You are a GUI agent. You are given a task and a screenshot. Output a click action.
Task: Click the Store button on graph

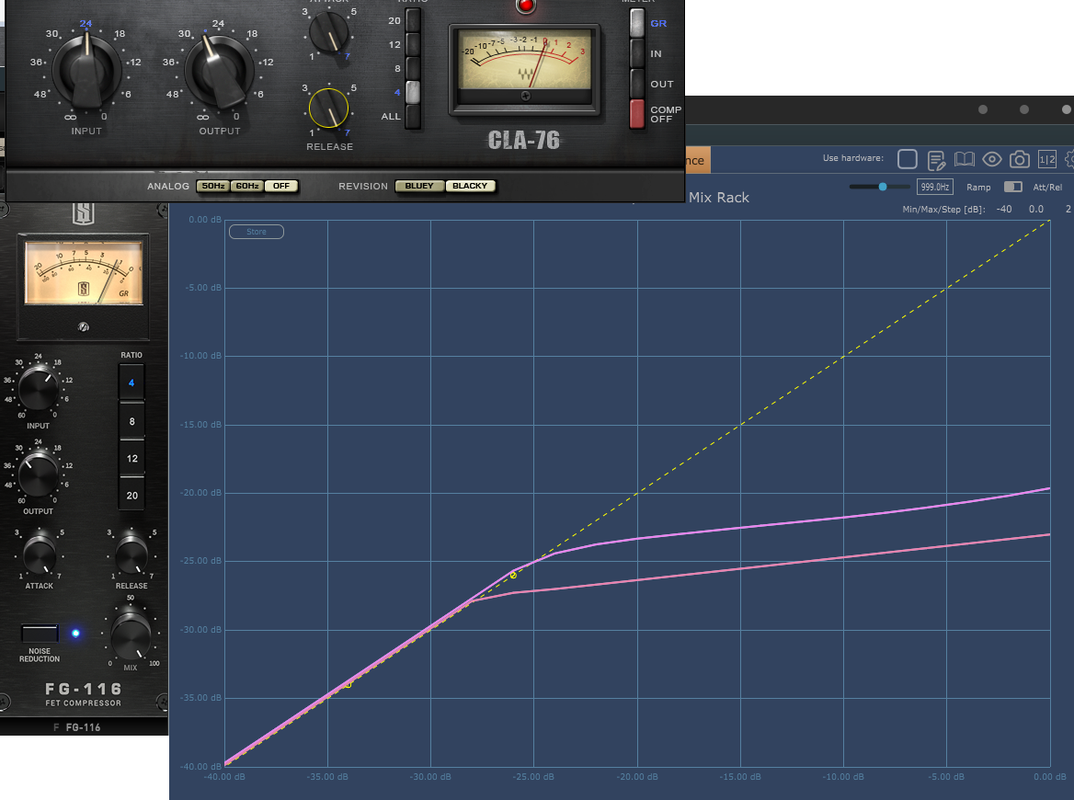(x=256, y=232)
